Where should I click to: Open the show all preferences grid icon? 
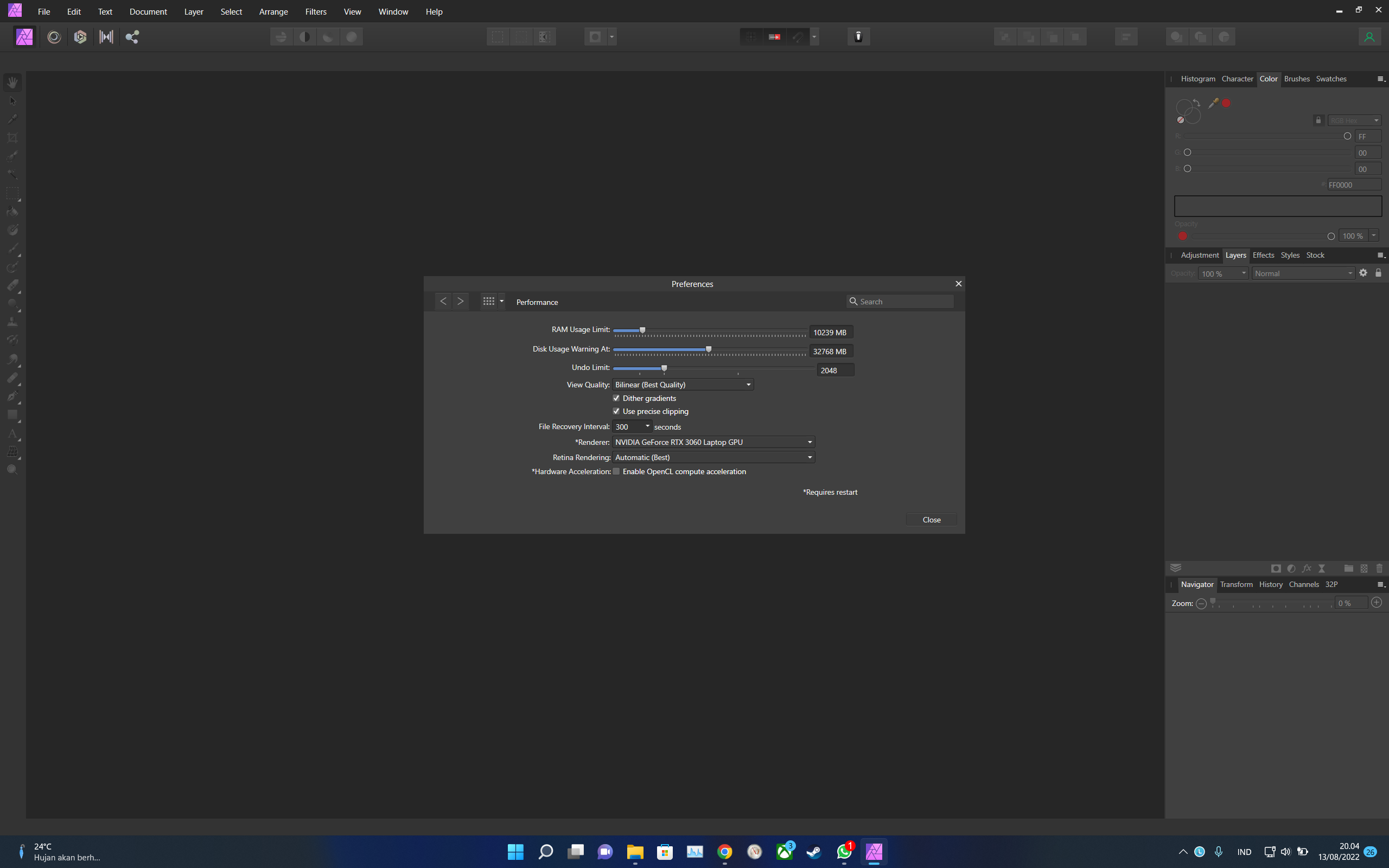tap(488, 301)
